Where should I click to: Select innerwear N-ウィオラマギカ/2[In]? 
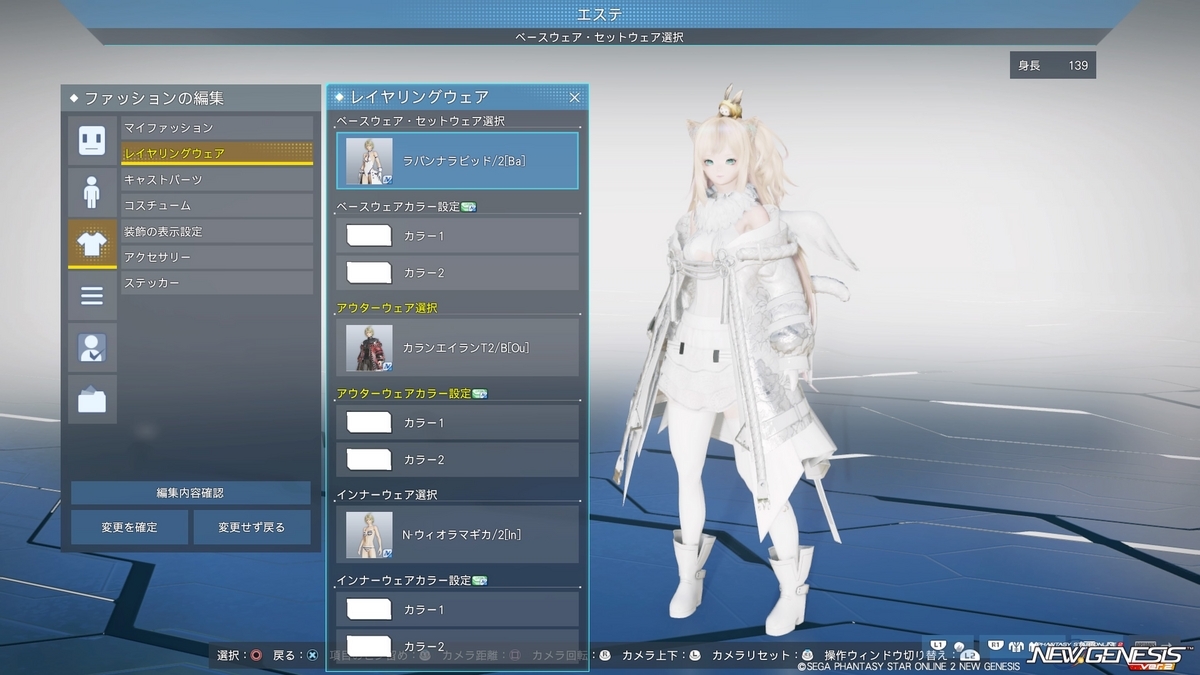[457, 534]
